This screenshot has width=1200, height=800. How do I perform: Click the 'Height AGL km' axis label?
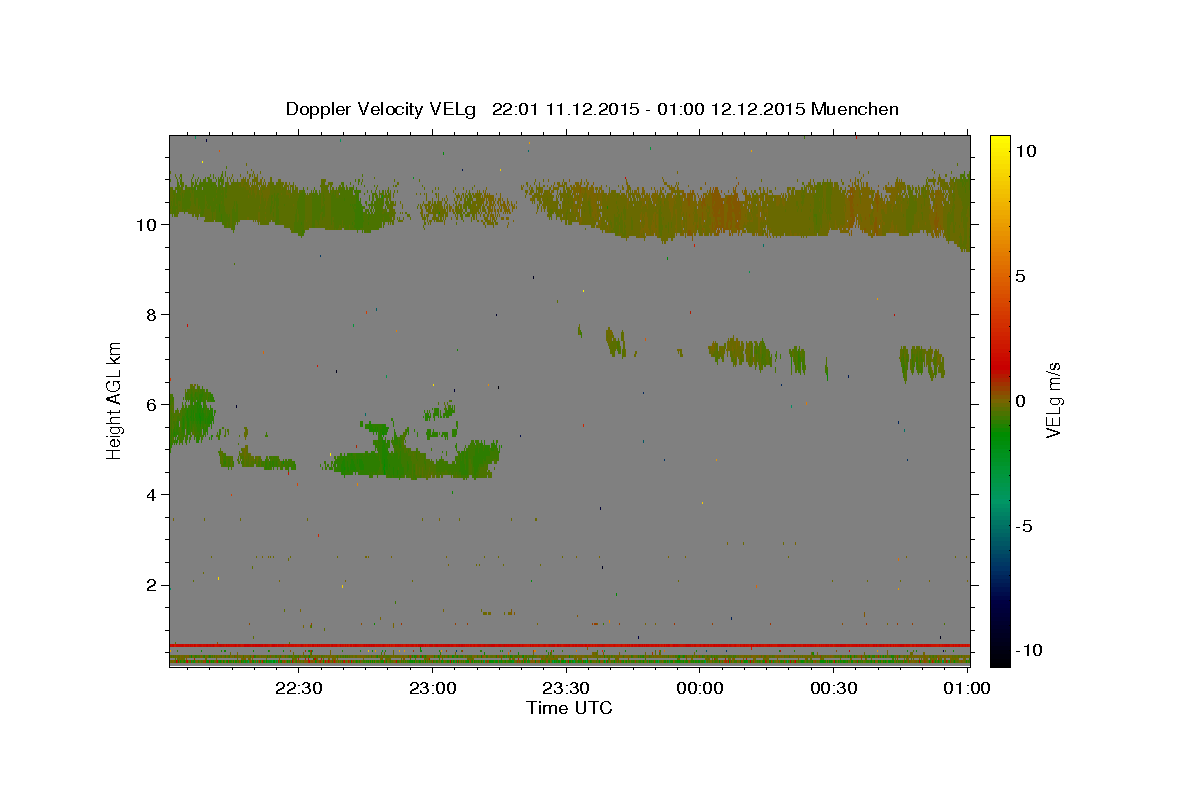[115, 400]
